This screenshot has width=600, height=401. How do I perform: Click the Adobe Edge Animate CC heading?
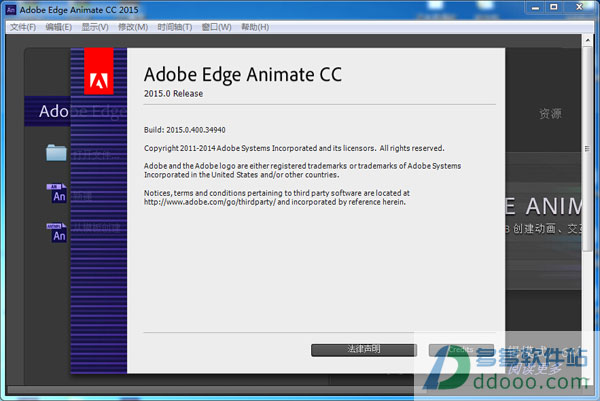[243, 75]
